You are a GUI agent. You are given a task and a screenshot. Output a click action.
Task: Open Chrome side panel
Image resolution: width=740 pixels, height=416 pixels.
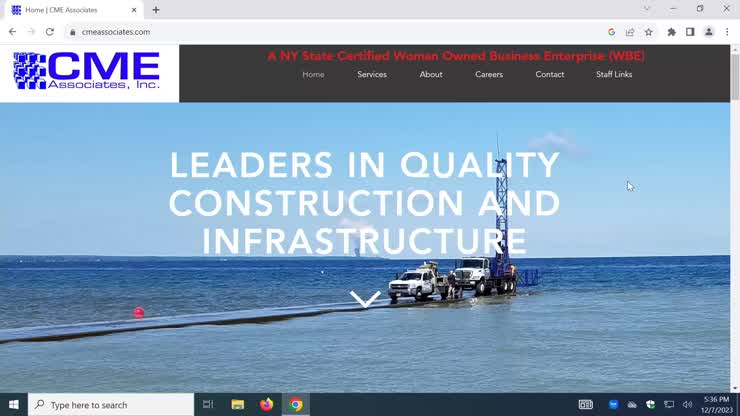click(690, 32)
